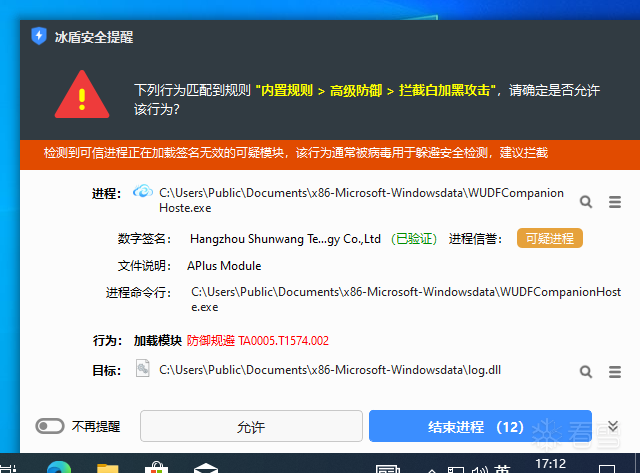Show hidden tray icons chevron

pyautogui.click(x=432, y=470)
